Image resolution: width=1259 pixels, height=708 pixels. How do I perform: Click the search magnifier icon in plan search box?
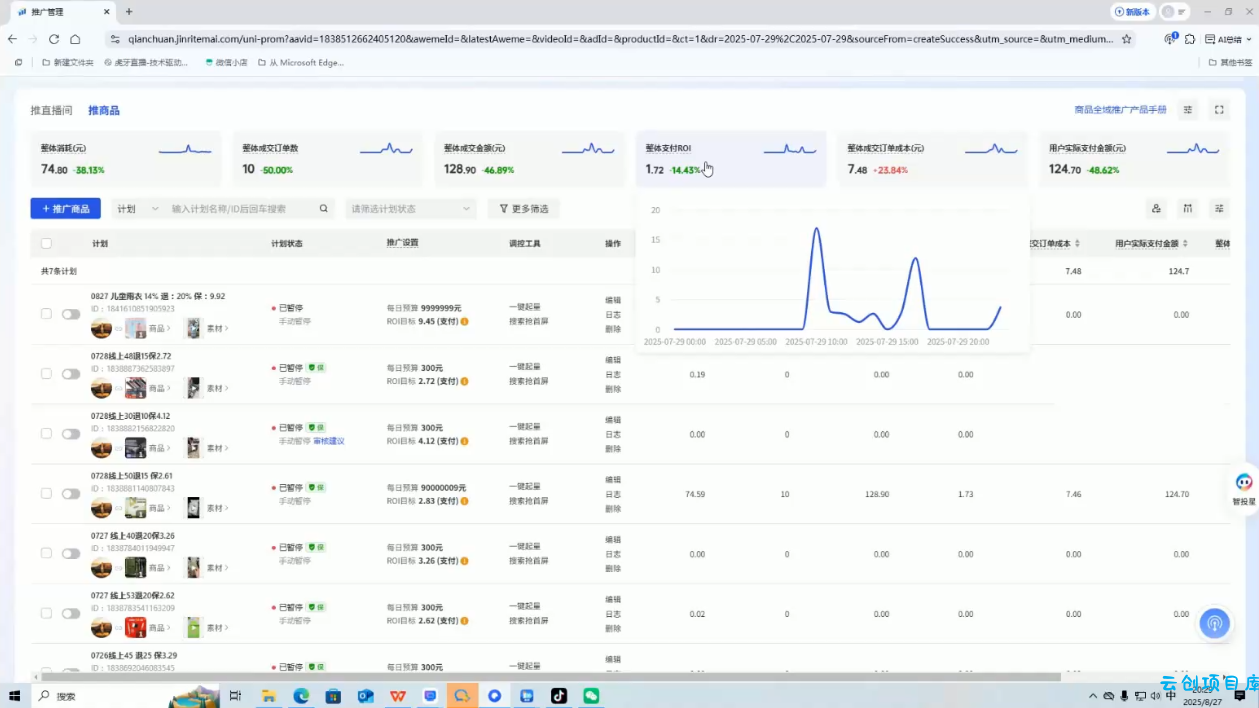pos(323,209)
